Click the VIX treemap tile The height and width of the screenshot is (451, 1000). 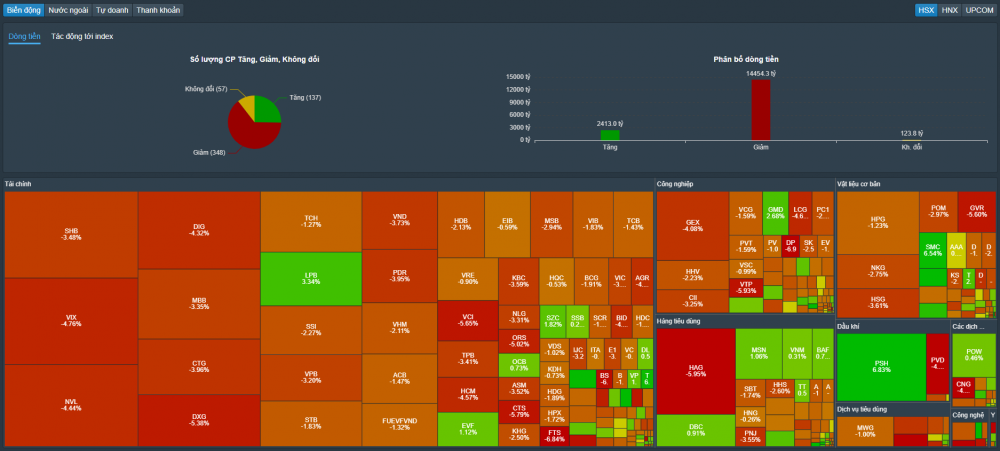[71, 321]
